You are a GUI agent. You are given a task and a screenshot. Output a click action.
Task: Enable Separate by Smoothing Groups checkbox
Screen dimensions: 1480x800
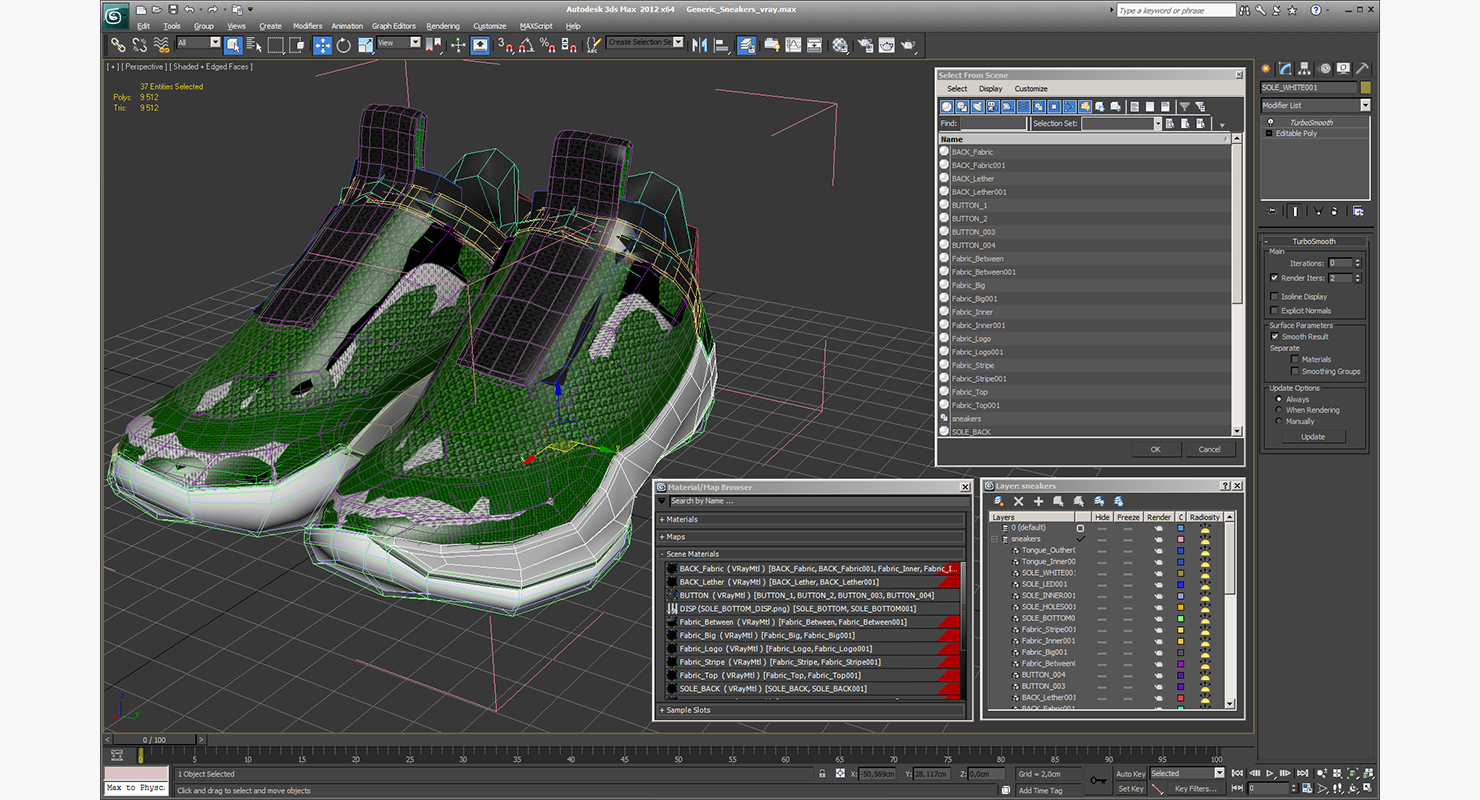[x=1295, y=371]
